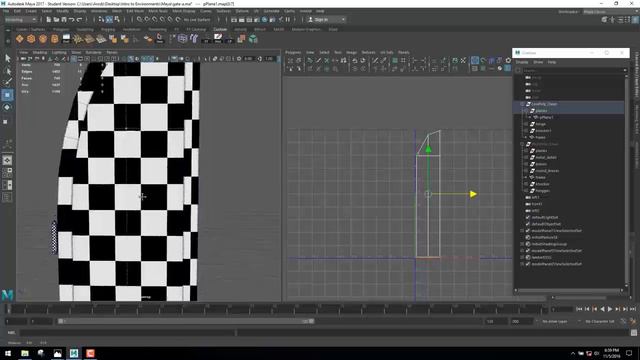
Task: Rotate UVs counterclockwise in UV Editor
Action: (355, 60)
